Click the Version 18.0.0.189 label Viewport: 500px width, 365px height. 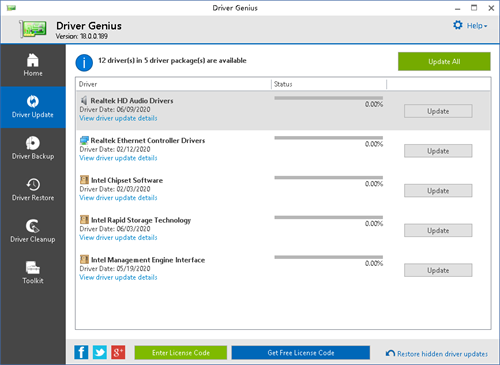(x=82, y=36)
